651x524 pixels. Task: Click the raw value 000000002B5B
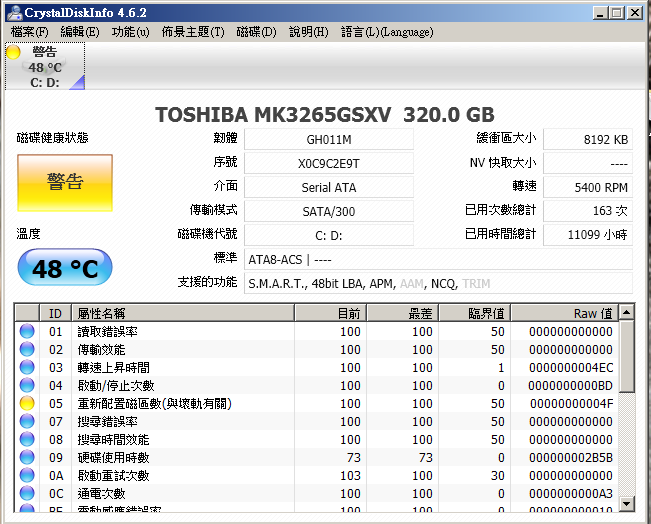571,458
